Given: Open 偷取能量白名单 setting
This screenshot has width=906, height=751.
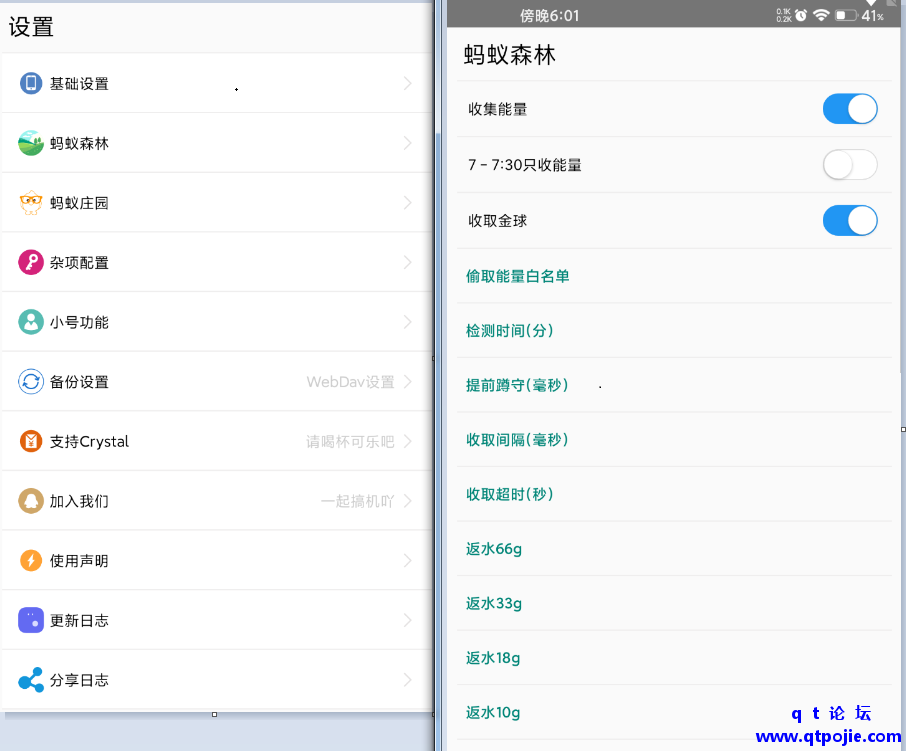Looking at the screenshot, I should pos(517,276).
